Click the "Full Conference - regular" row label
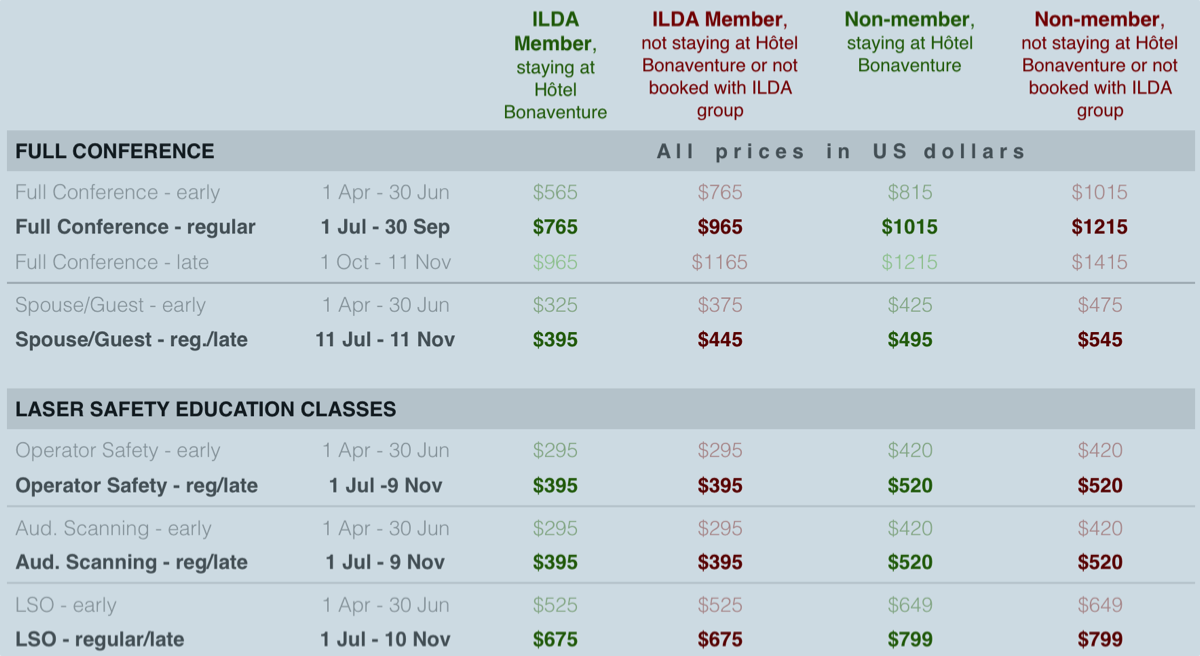The height and width of the screenshot is (656, 1200). click(135, 227)
